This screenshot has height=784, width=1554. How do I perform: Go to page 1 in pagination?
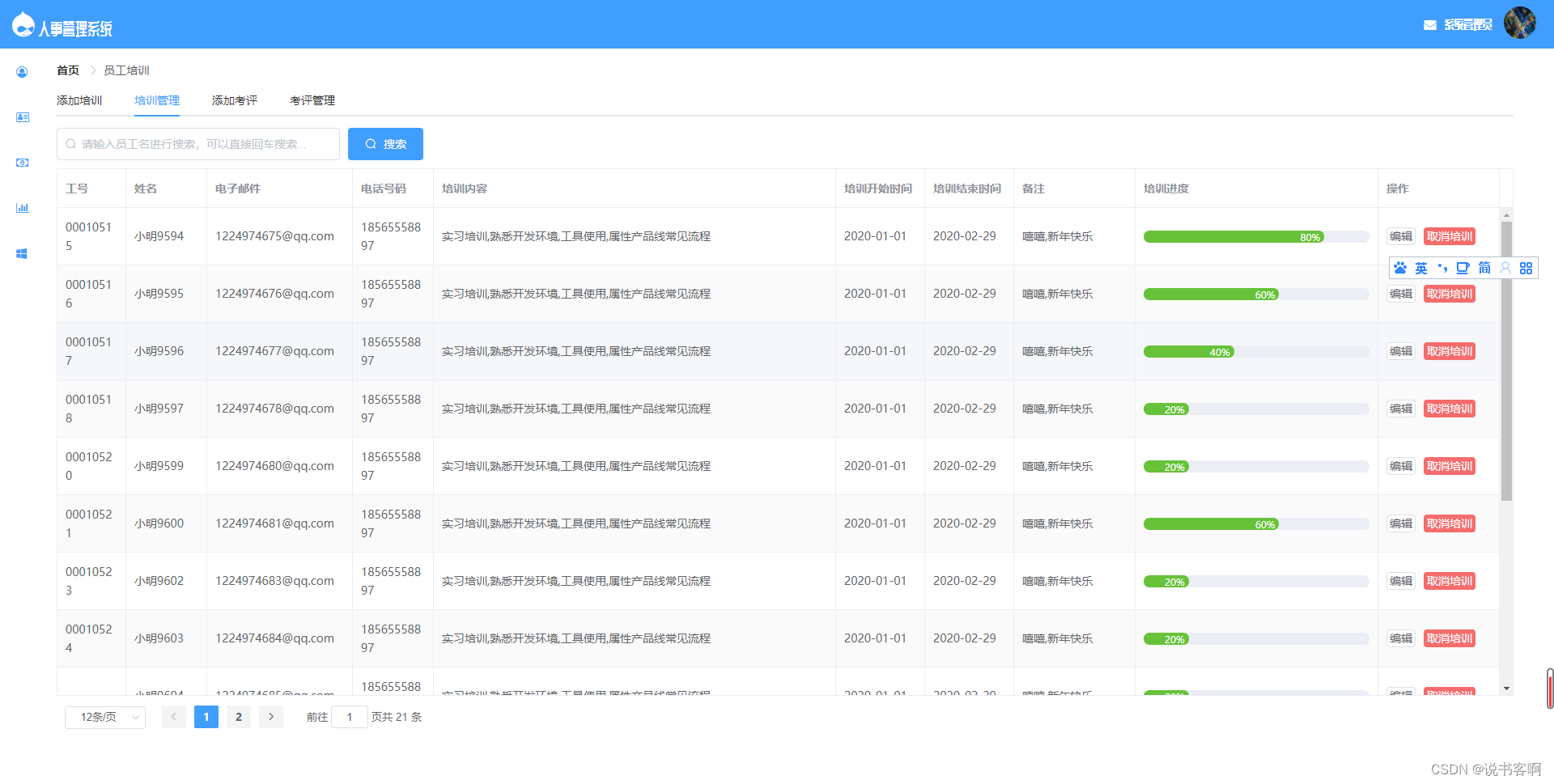tap(206, 717)
